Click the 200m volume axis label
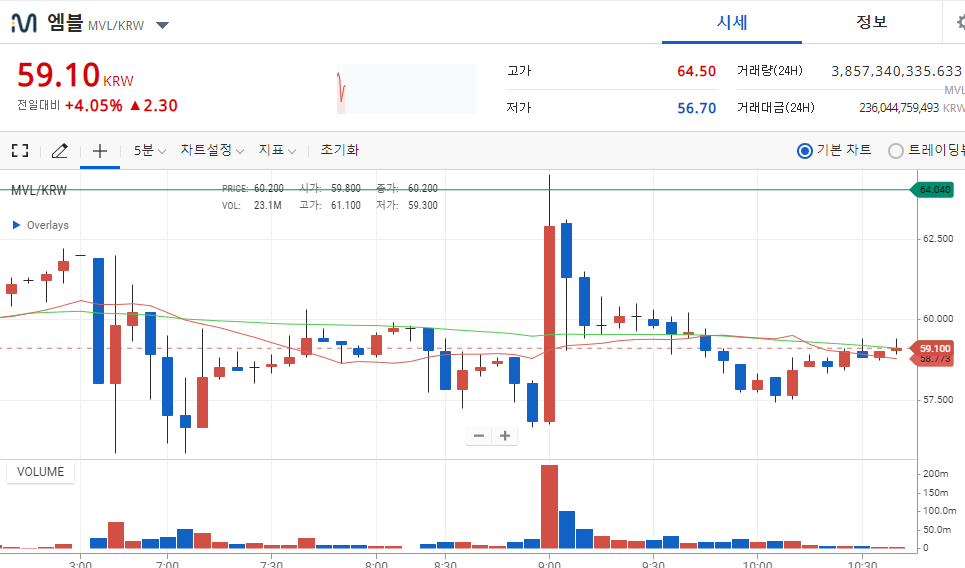965x568 pixels. [x=935, y=474]
